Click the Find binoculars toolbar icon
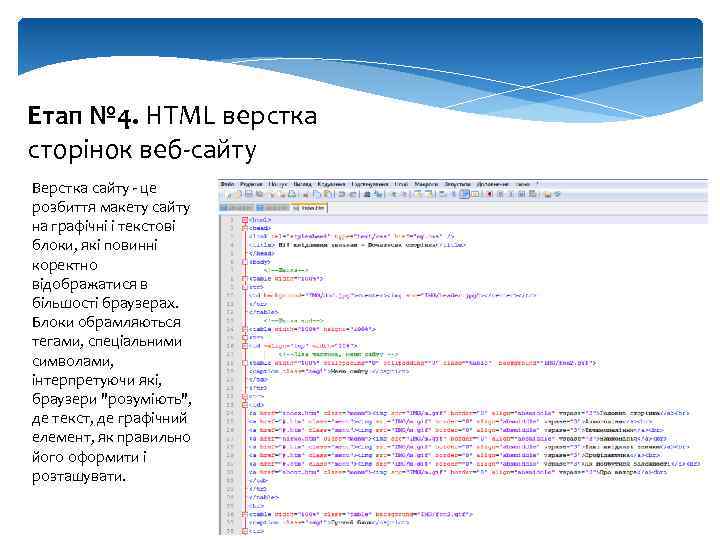 click(x=366, y=195)
